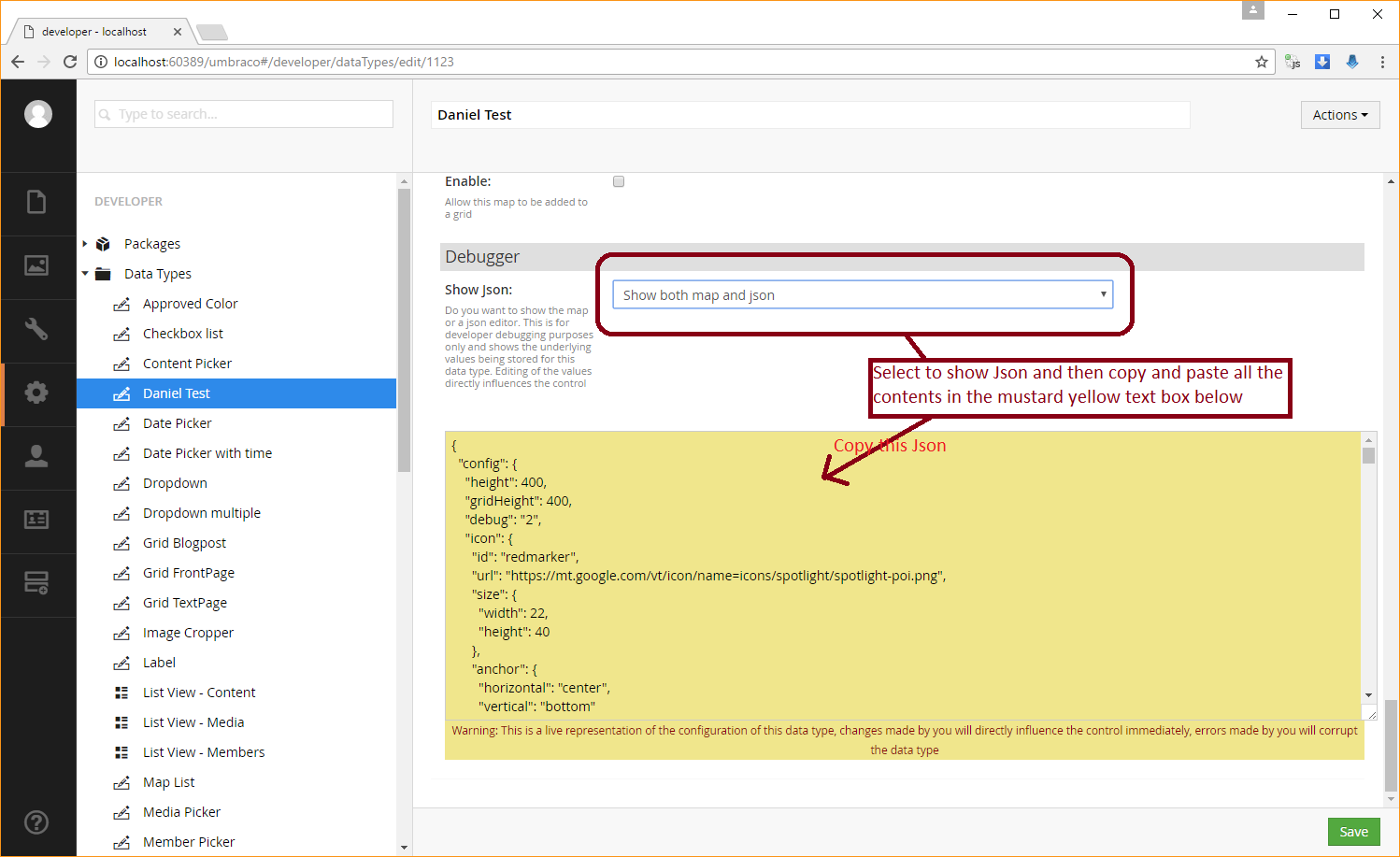
Task: Open the Settings wrench section icon
Action: pyautogui.click(x=36, y=329)
